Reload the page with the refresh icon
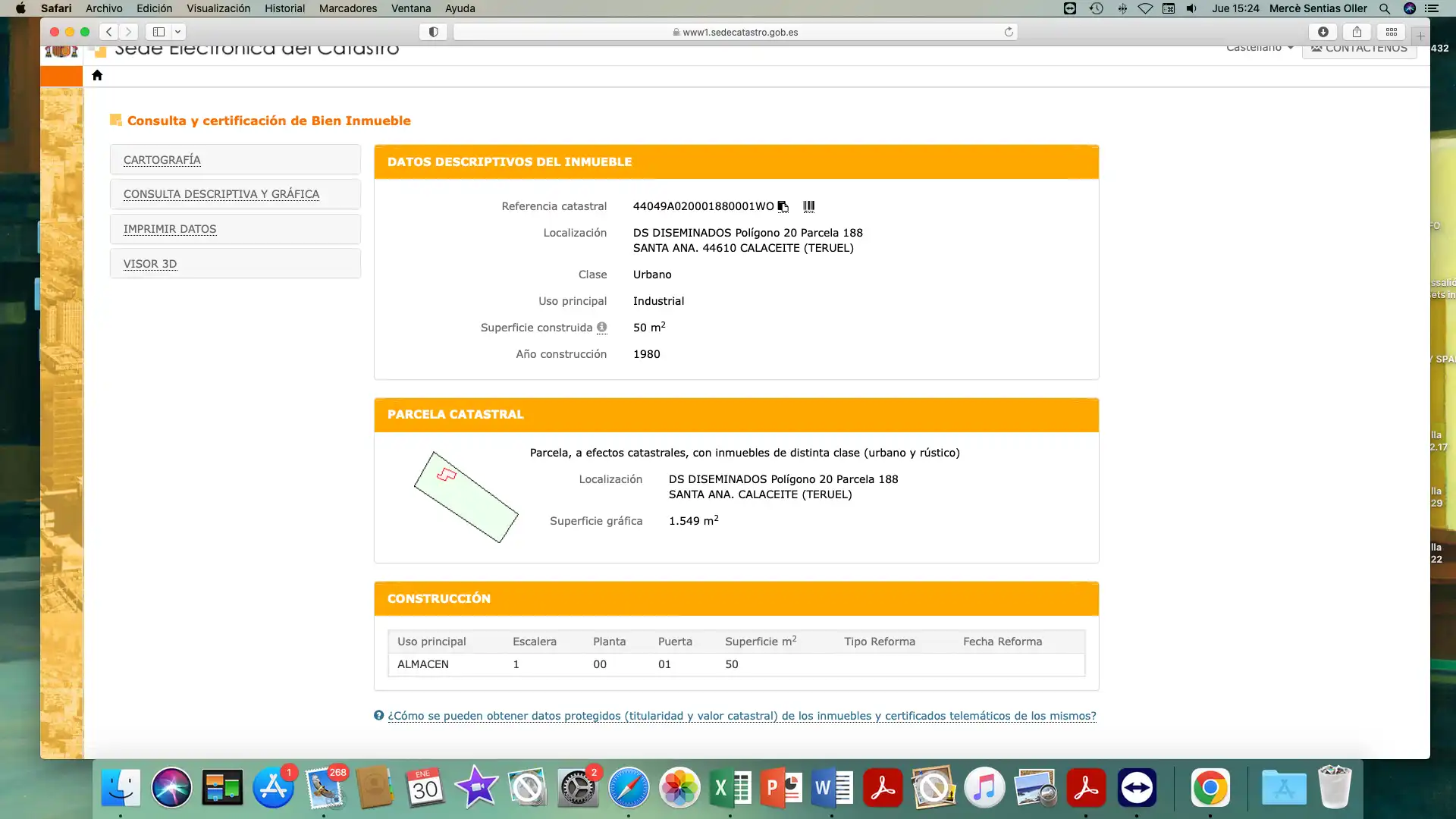The width and height of the screenshot is (1456, 819). [x=1009, y=32]
